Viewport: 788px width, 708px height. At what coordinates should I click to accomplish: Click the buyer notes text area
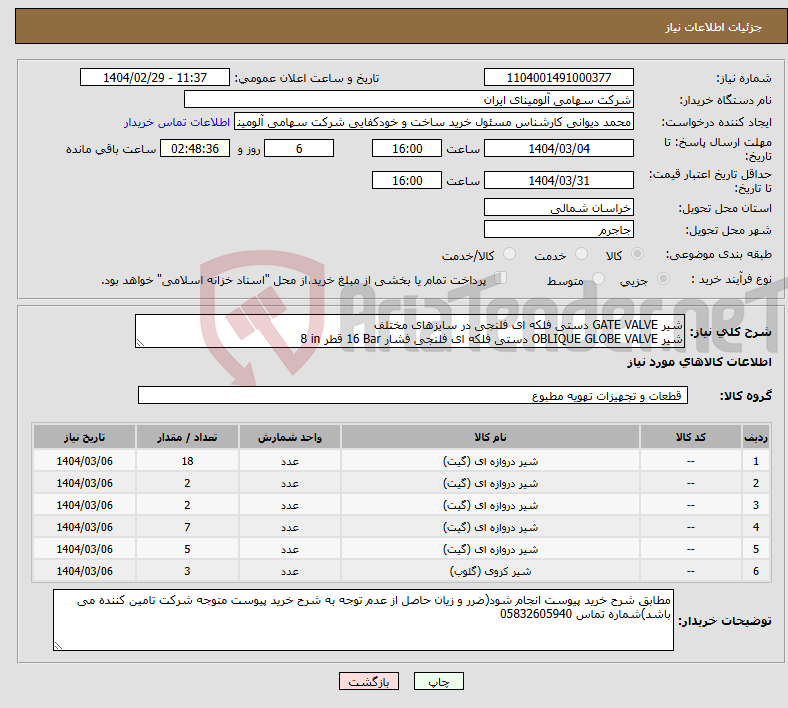363,620
